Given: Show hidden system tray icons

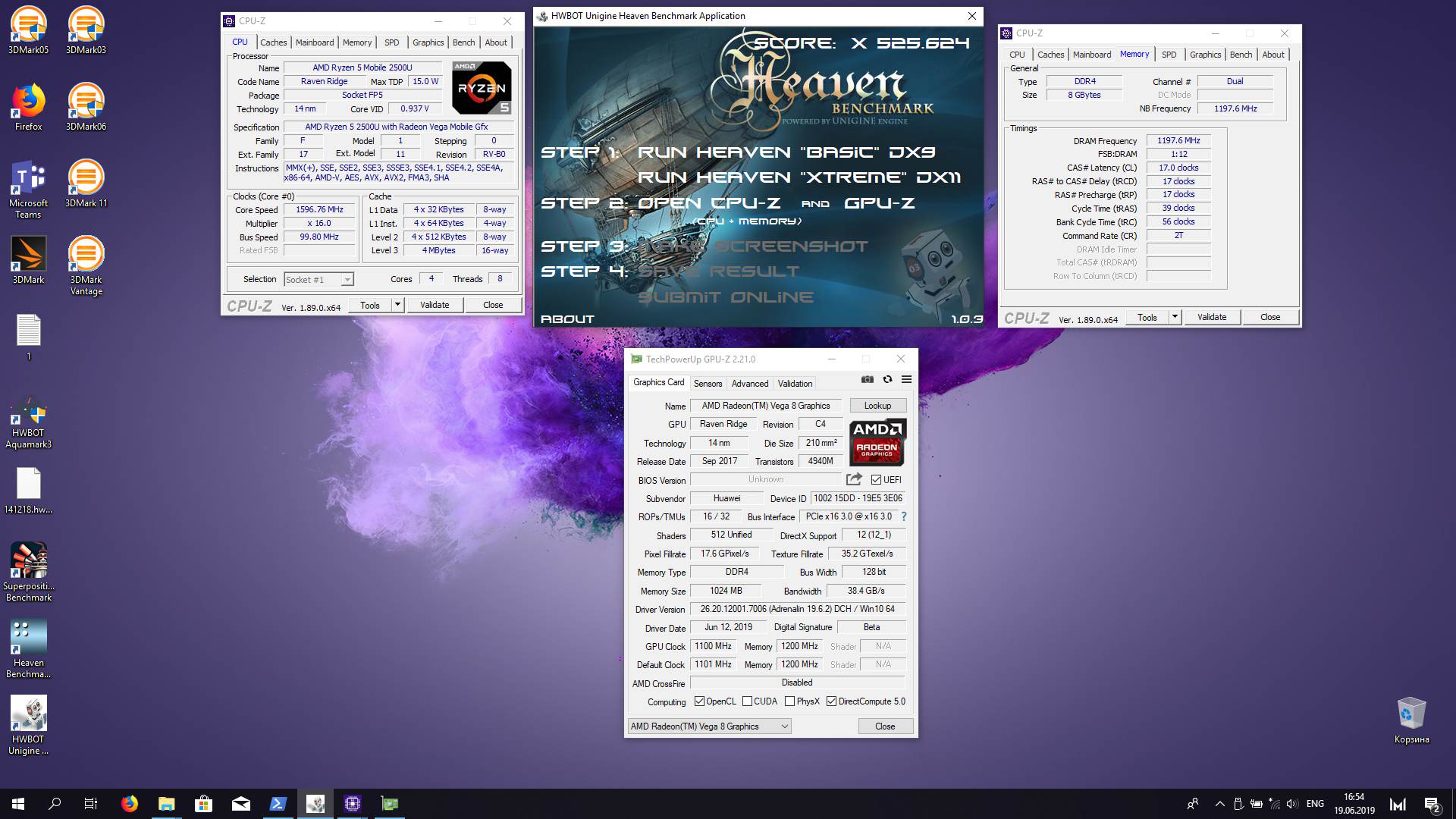Looking at the screenshot, I should (1219, 804).
